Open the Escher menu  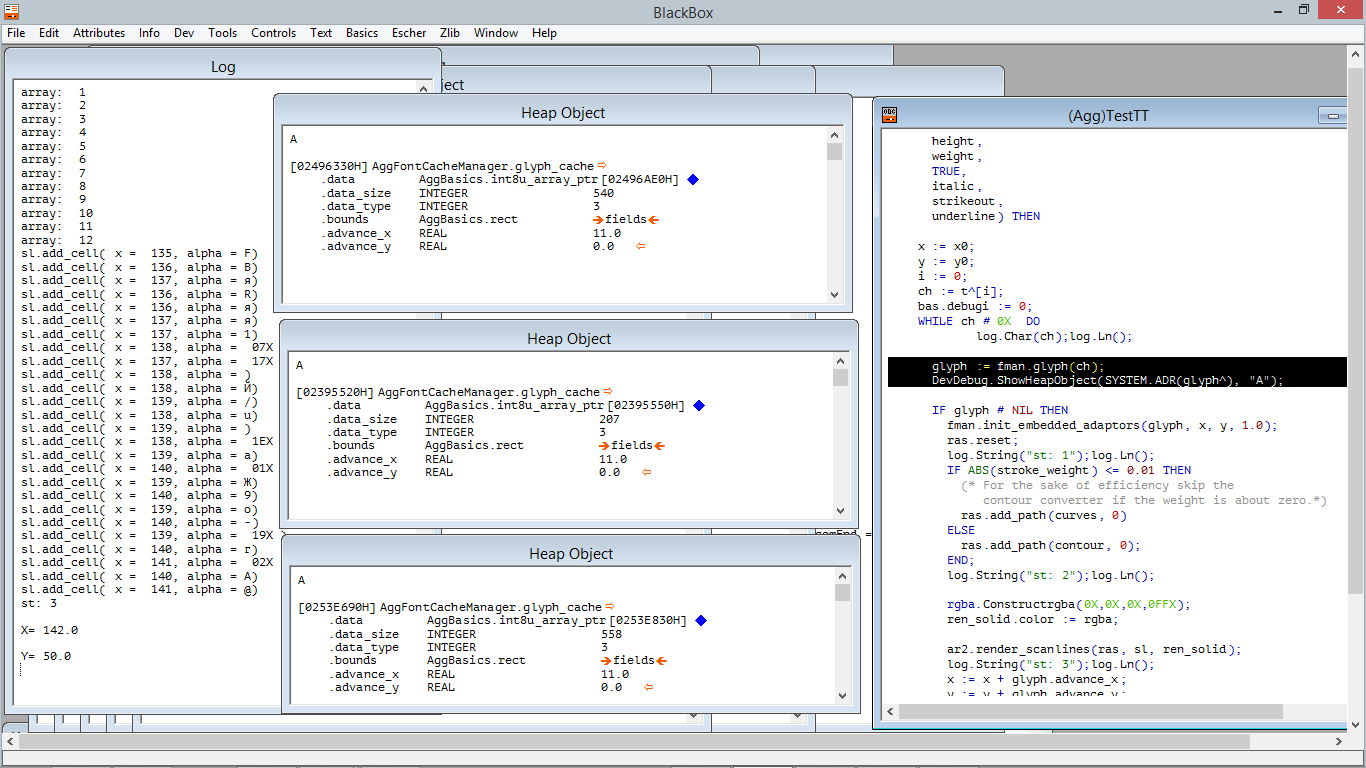(408, 33)
